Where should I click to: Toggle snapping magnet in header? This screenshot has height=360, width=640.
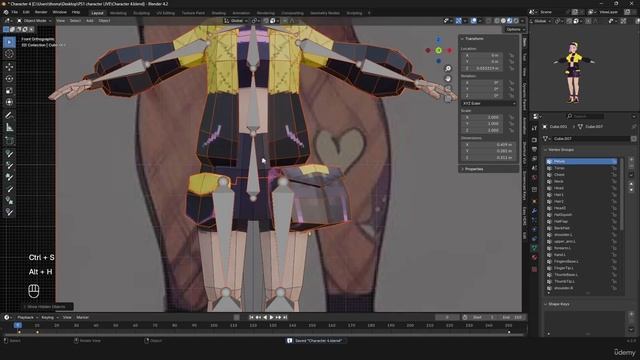point(266,21)
